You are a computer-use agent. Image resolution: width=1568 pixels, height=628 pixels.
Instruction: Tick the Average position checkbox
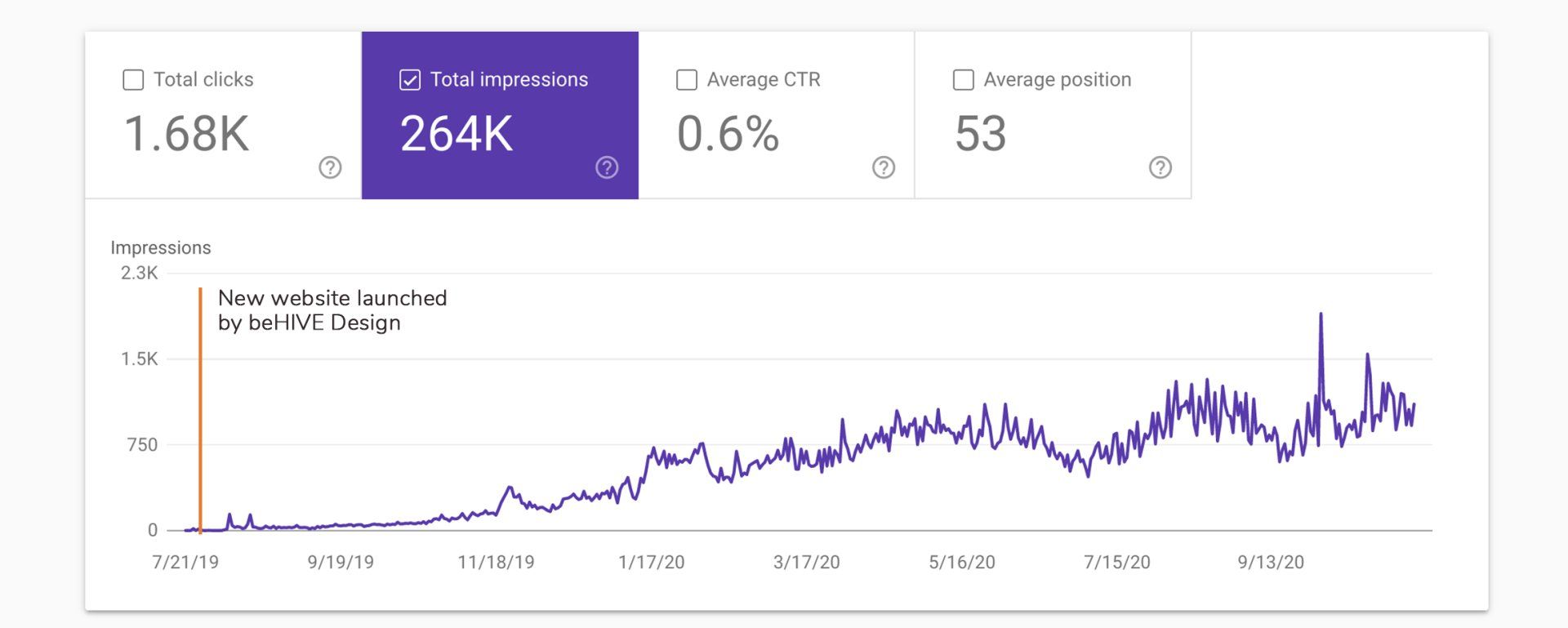[x=964, y=80]
